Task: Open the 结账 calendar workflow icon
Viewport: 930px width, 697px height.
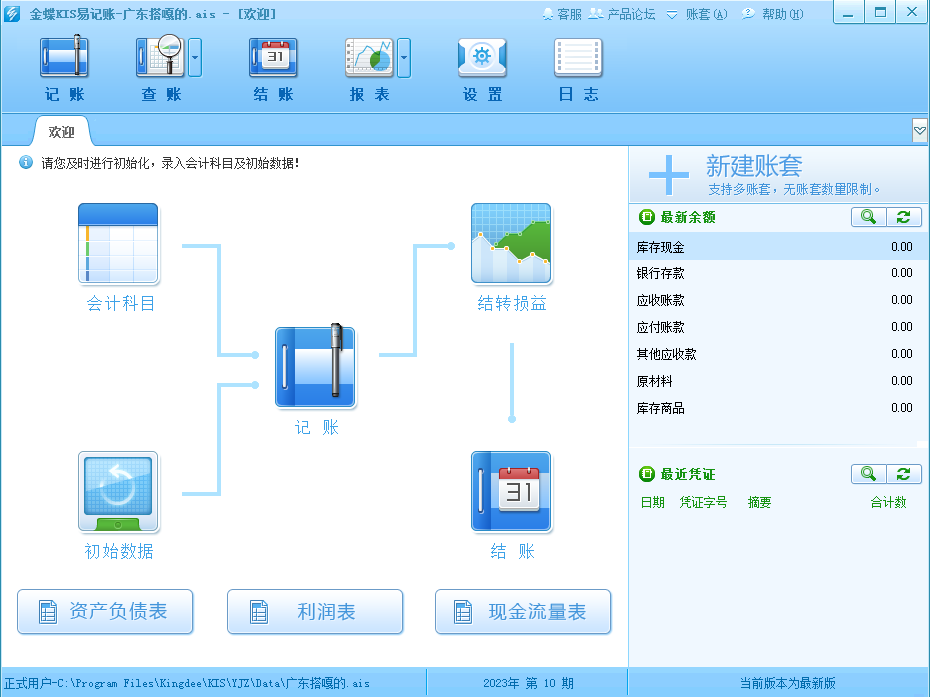Action: 511,491
